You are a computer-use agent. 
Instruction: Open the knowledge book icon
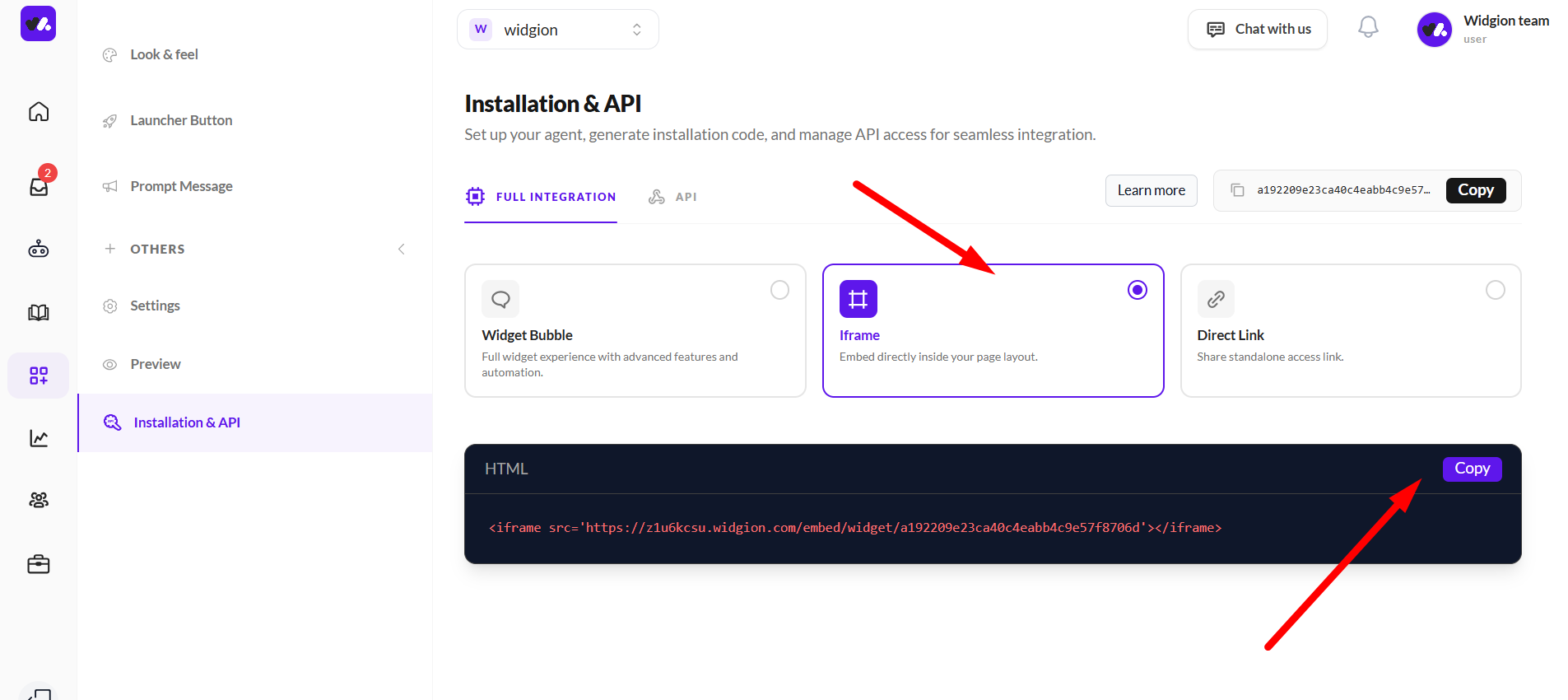(39, 313)
